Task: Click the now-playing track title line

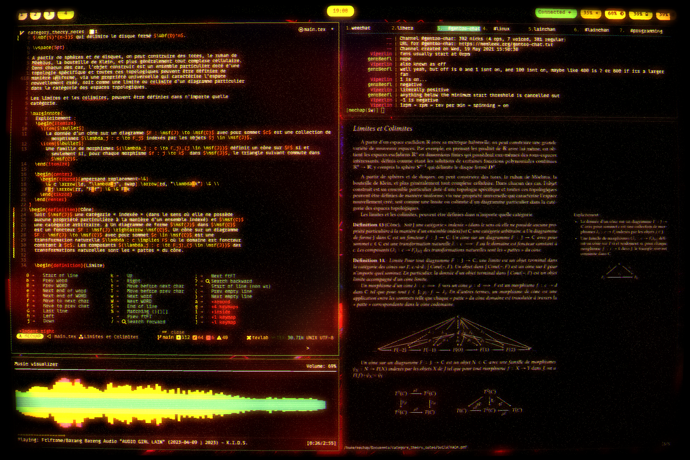Action: point(132,442)
